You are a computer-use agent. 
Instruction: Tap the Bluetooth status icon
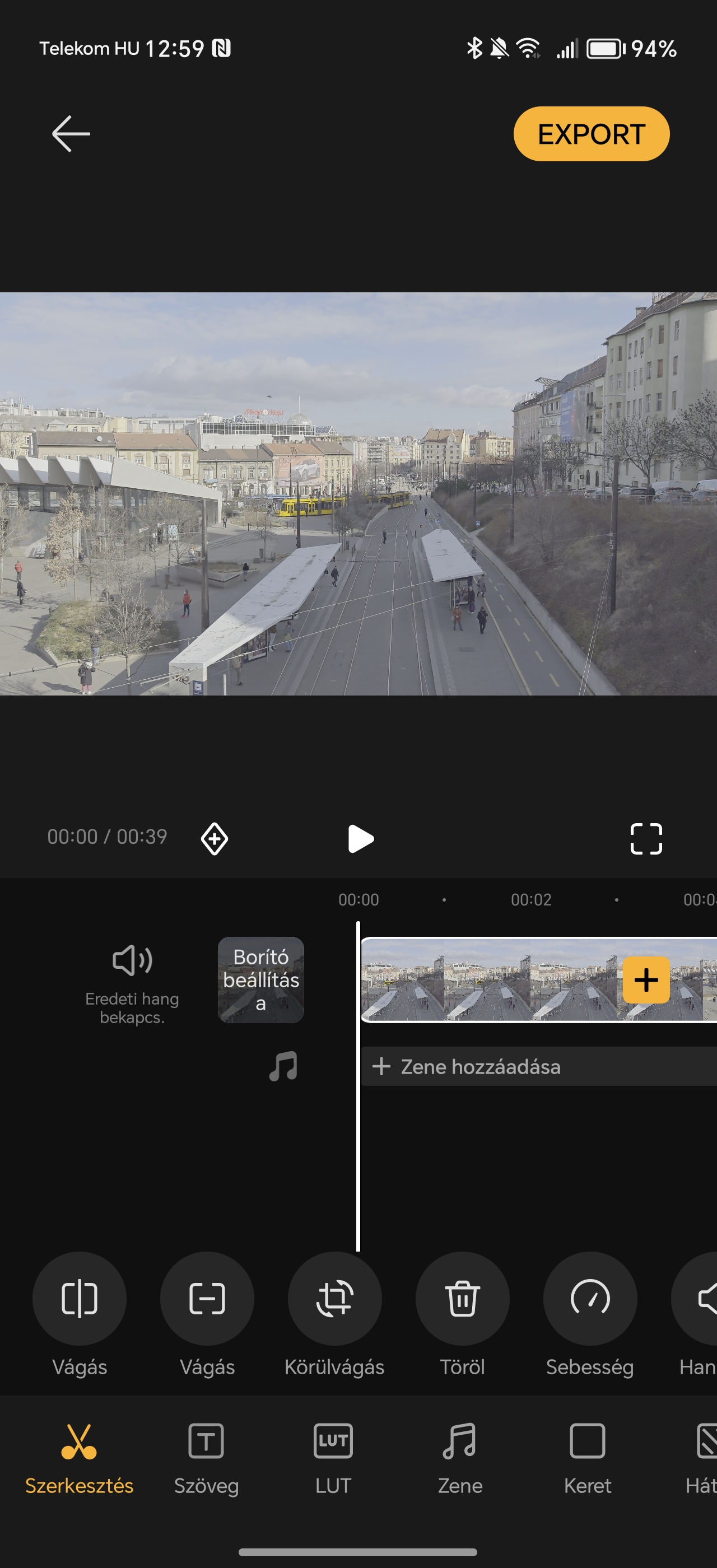click(x=474, y=48)
